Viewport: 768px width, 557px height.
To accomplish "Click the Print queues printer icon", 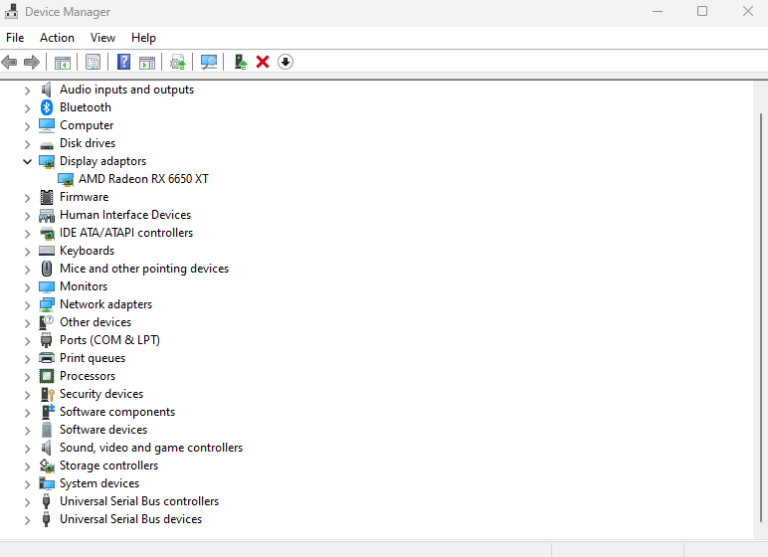I will tap(47, 358).
